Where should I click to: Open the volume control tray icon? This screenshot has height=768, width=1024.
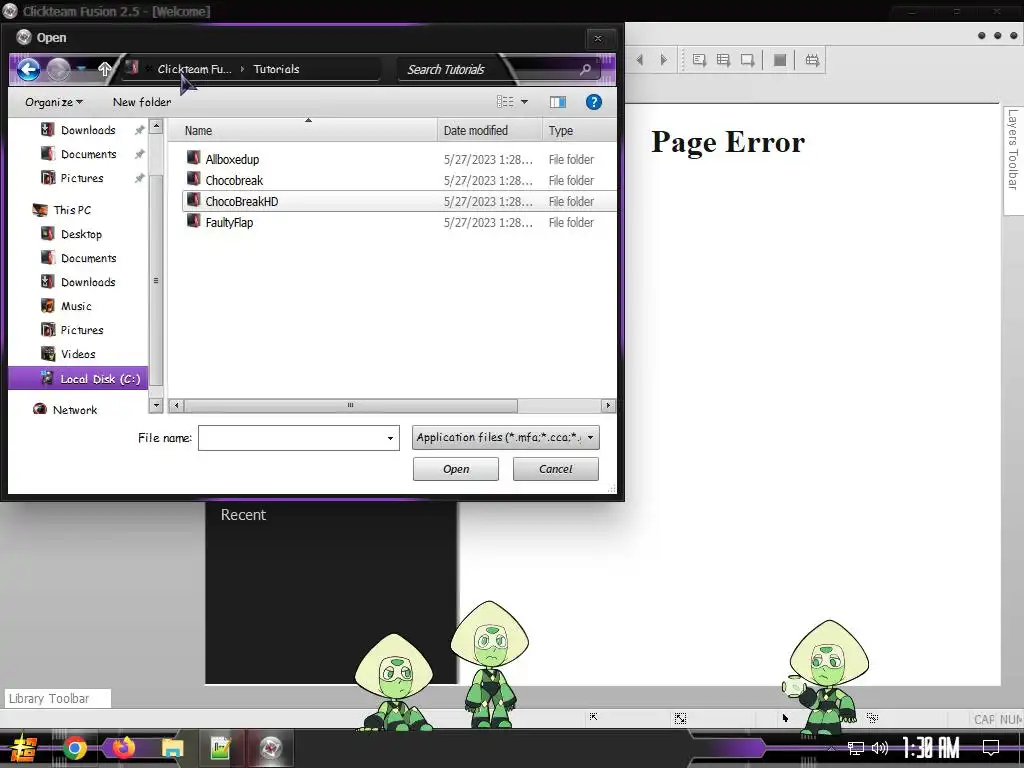[880, 748]
